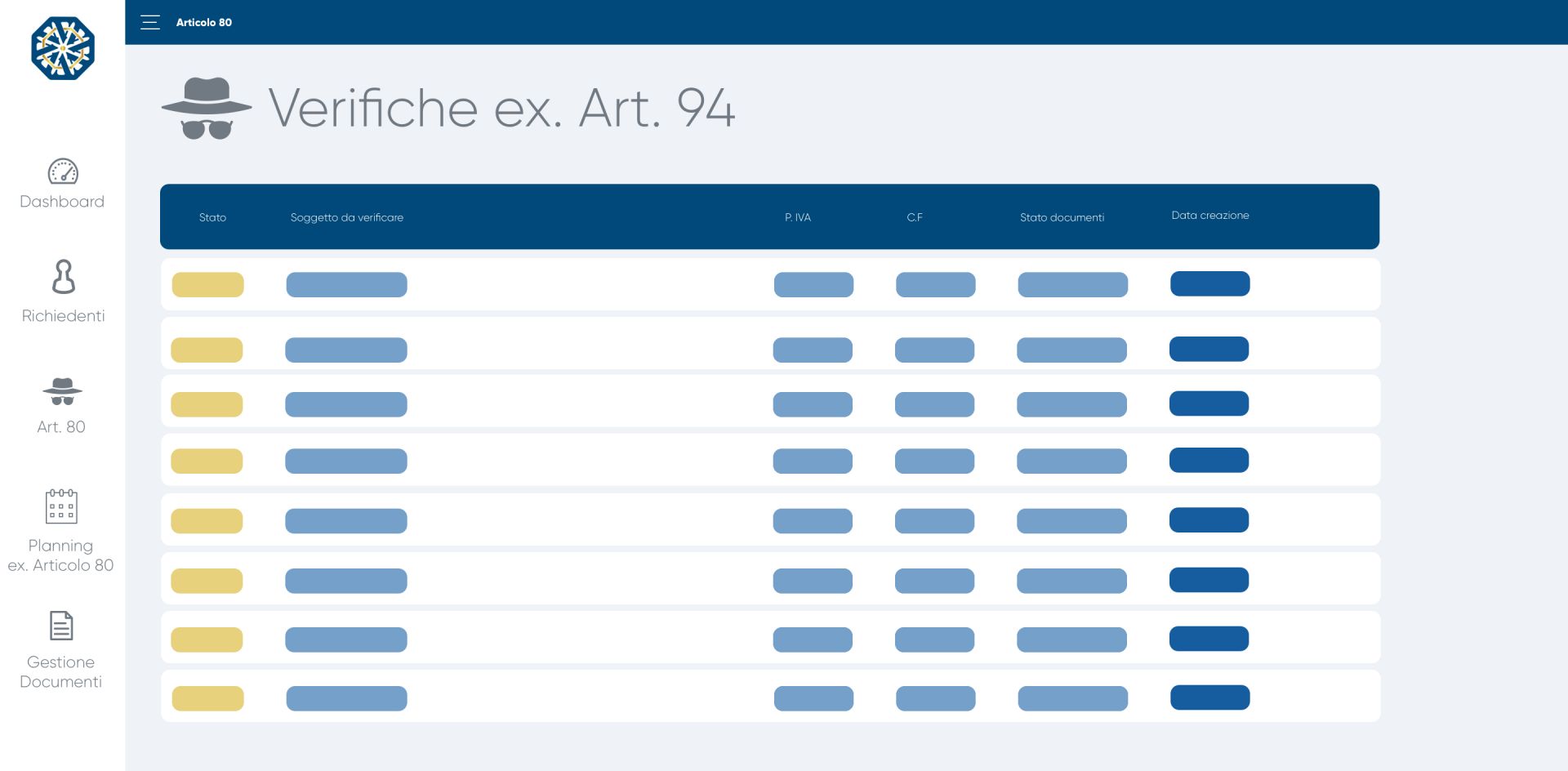Go to Planning ex. Articolo 80 label
Viewport: 1568px width, 771px height.
pyautogui.click(x=60, y=555)
